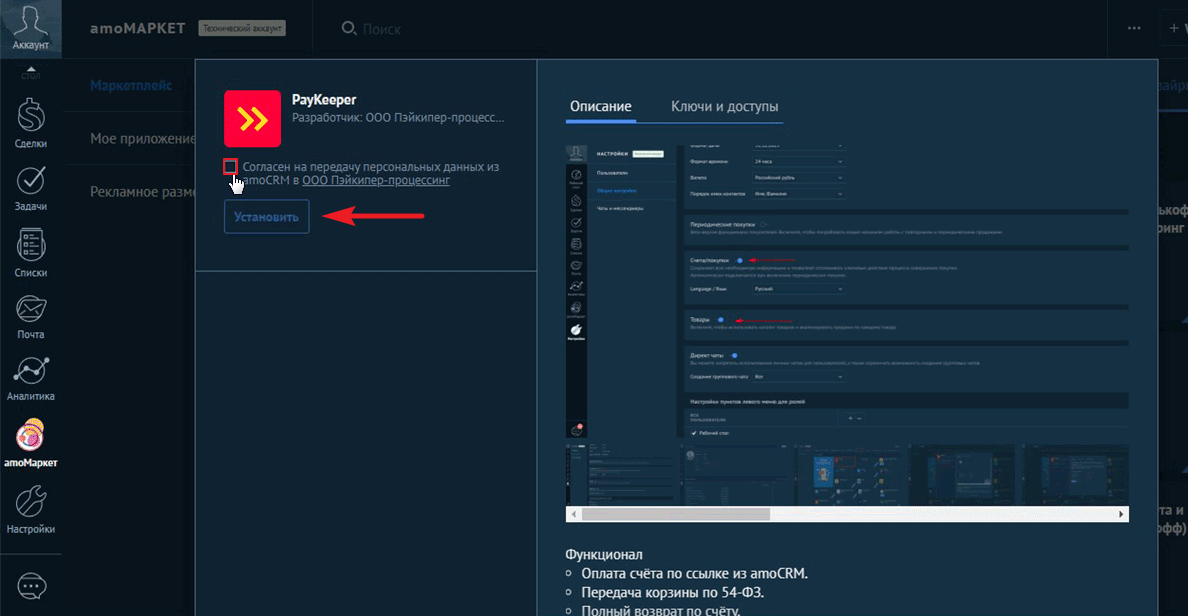The width and height of the screenshot is (1188, 616).
Task: Check the personal data consent checkbox
Action: click(x=231, y=167)
